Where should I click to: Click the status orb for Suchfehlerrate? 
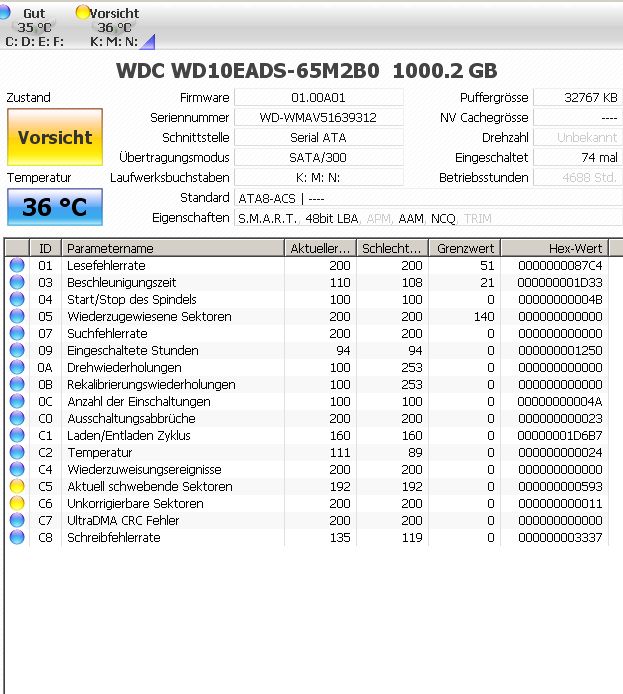tap(17, 333)
